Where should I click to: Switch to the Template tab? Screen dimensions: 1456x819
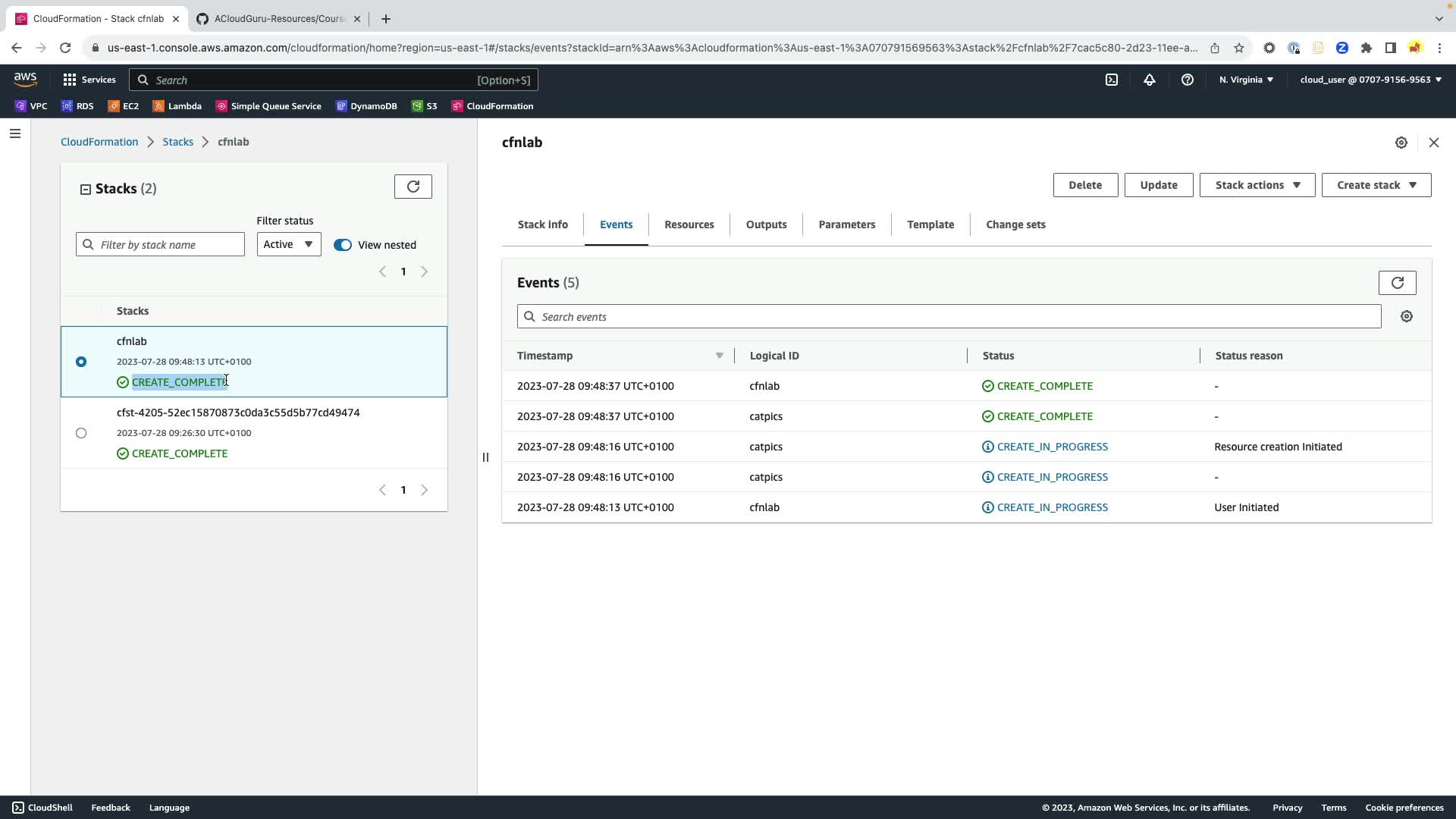[930, 224]
